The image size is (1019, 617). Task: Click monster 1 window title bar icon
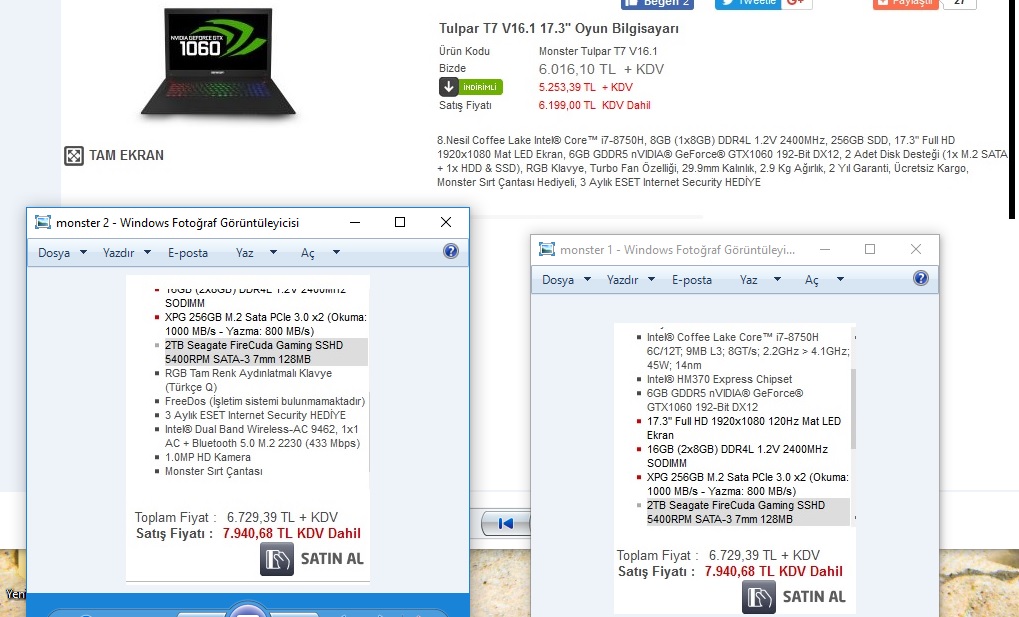[x=547, y=249]
